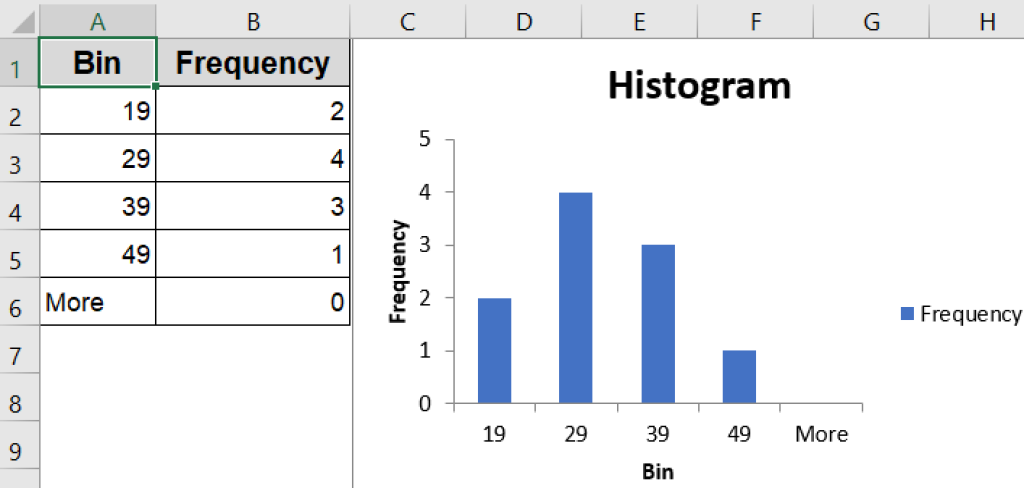Click the Frequency legend entry
This screenshot has width=1024, height=488.
960,314
